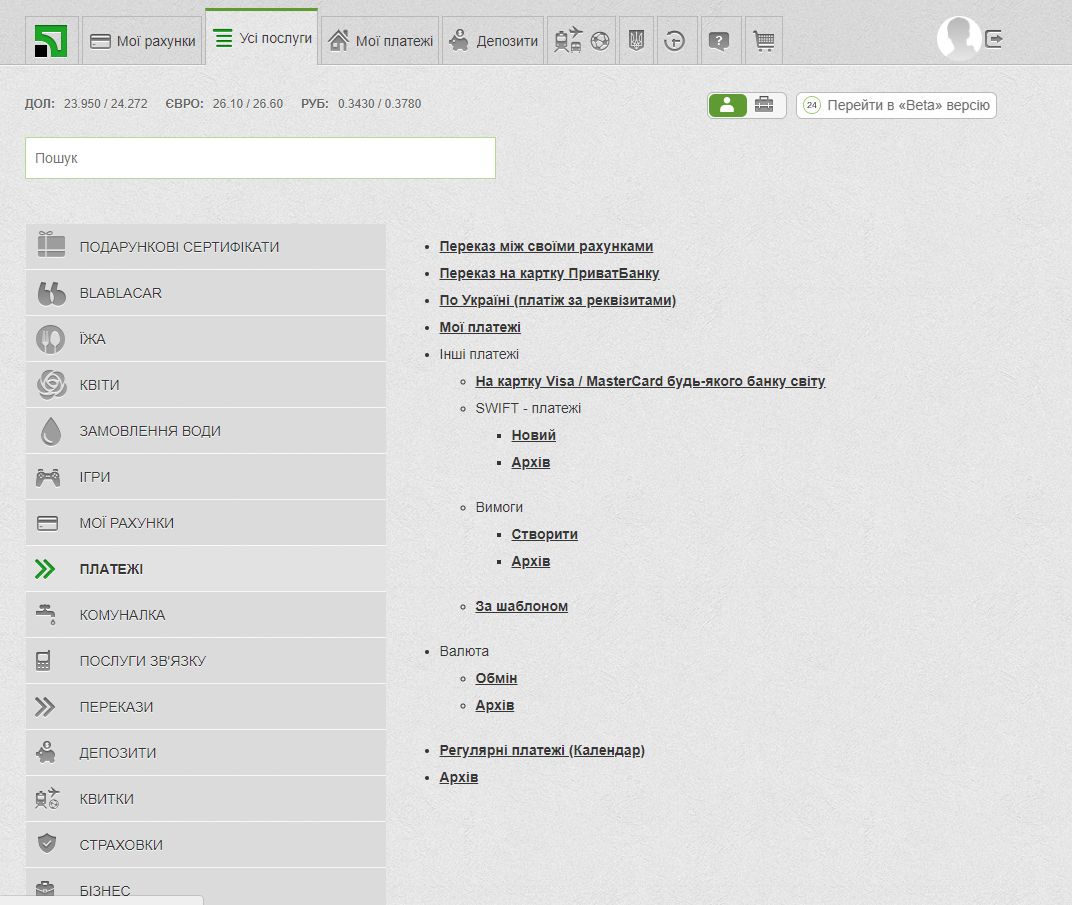Image resolution: width=1072 pixels, height=905 pixels.
Task: Switch to personal account mode (person icon)
Action: click(727, 105)
